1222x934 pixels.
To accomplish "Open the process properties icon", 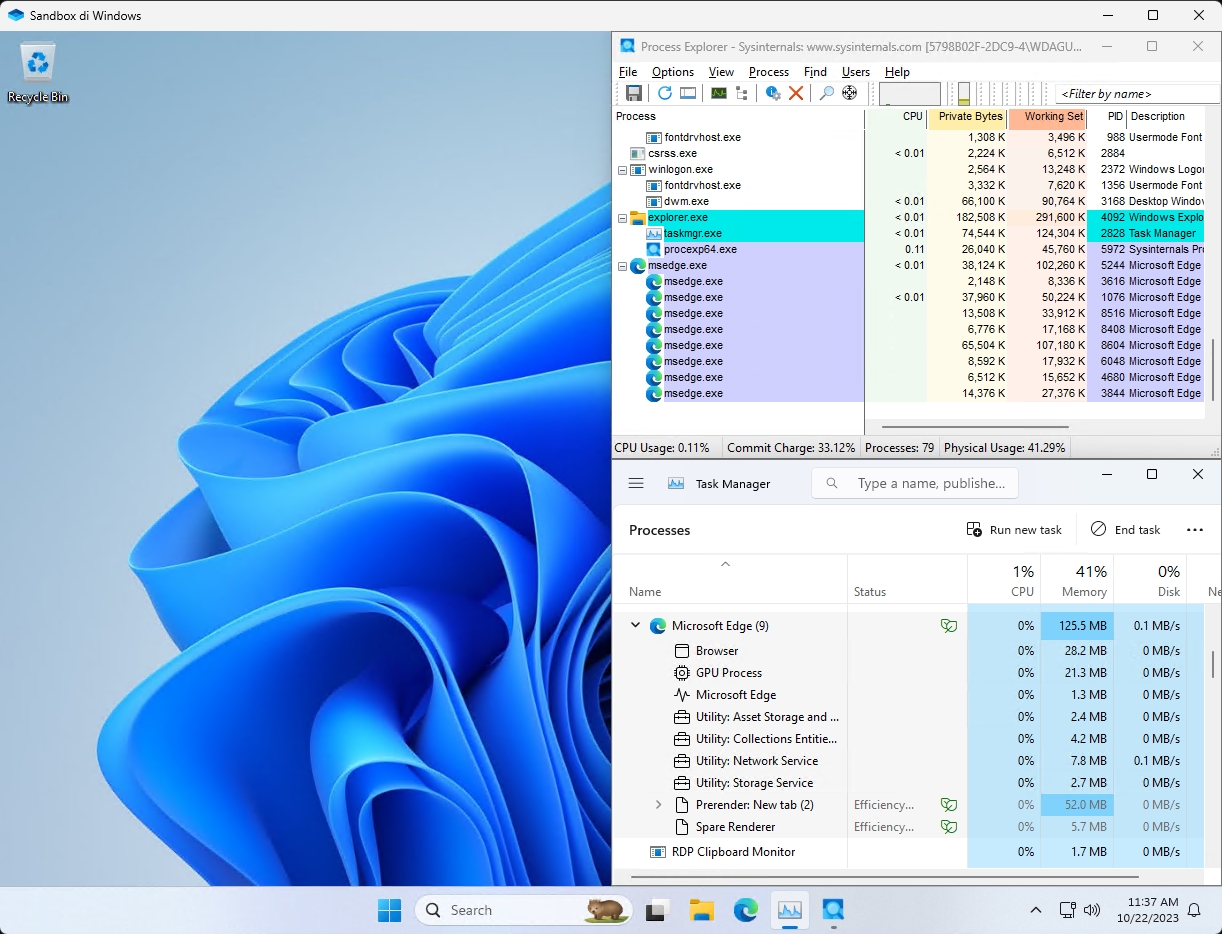I will click(x=773, y=93).
